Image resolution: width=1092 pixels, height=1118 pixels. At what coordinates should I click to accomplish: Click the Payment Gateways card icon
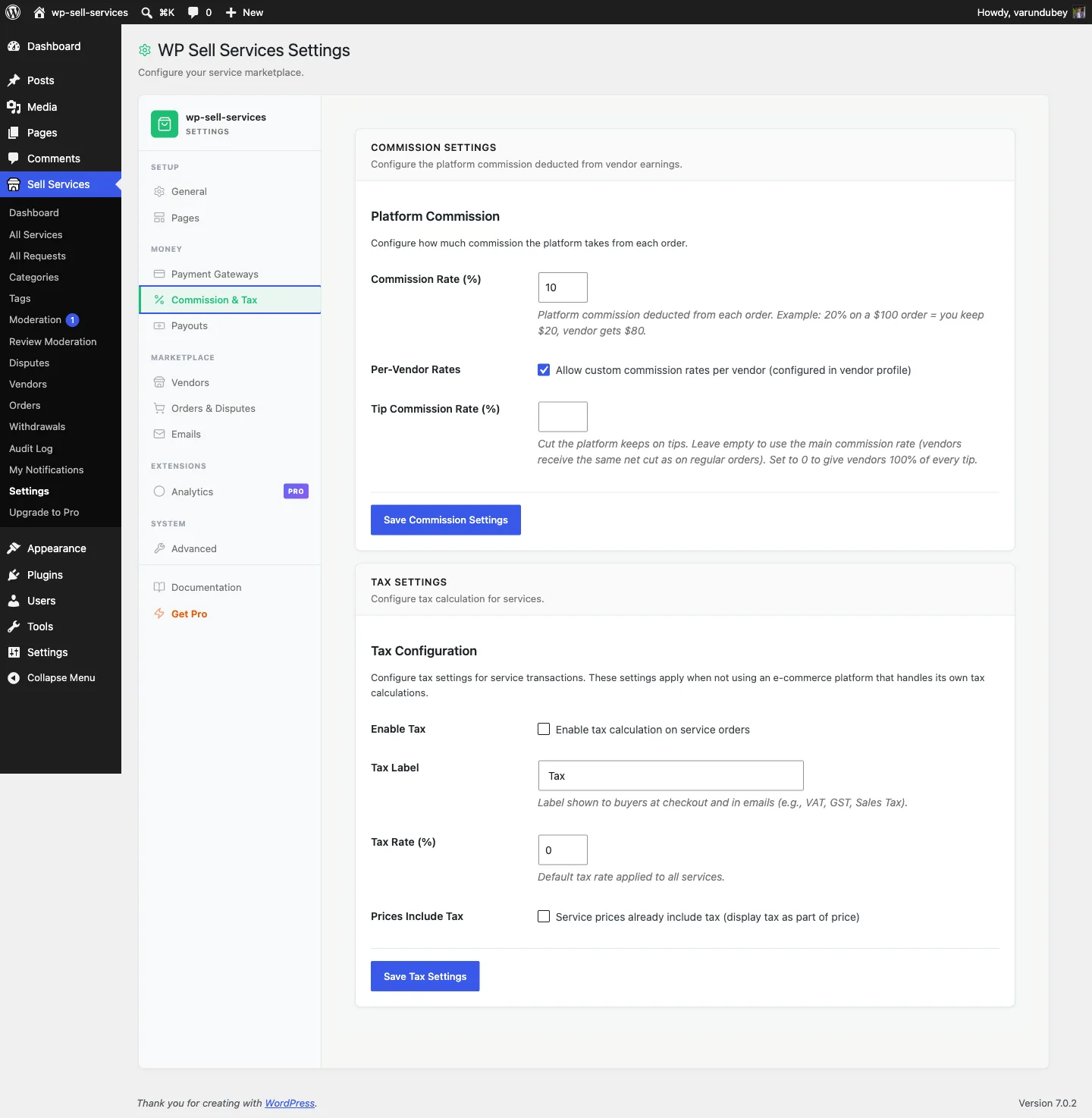pyautogui.click(x=159, y=274)
